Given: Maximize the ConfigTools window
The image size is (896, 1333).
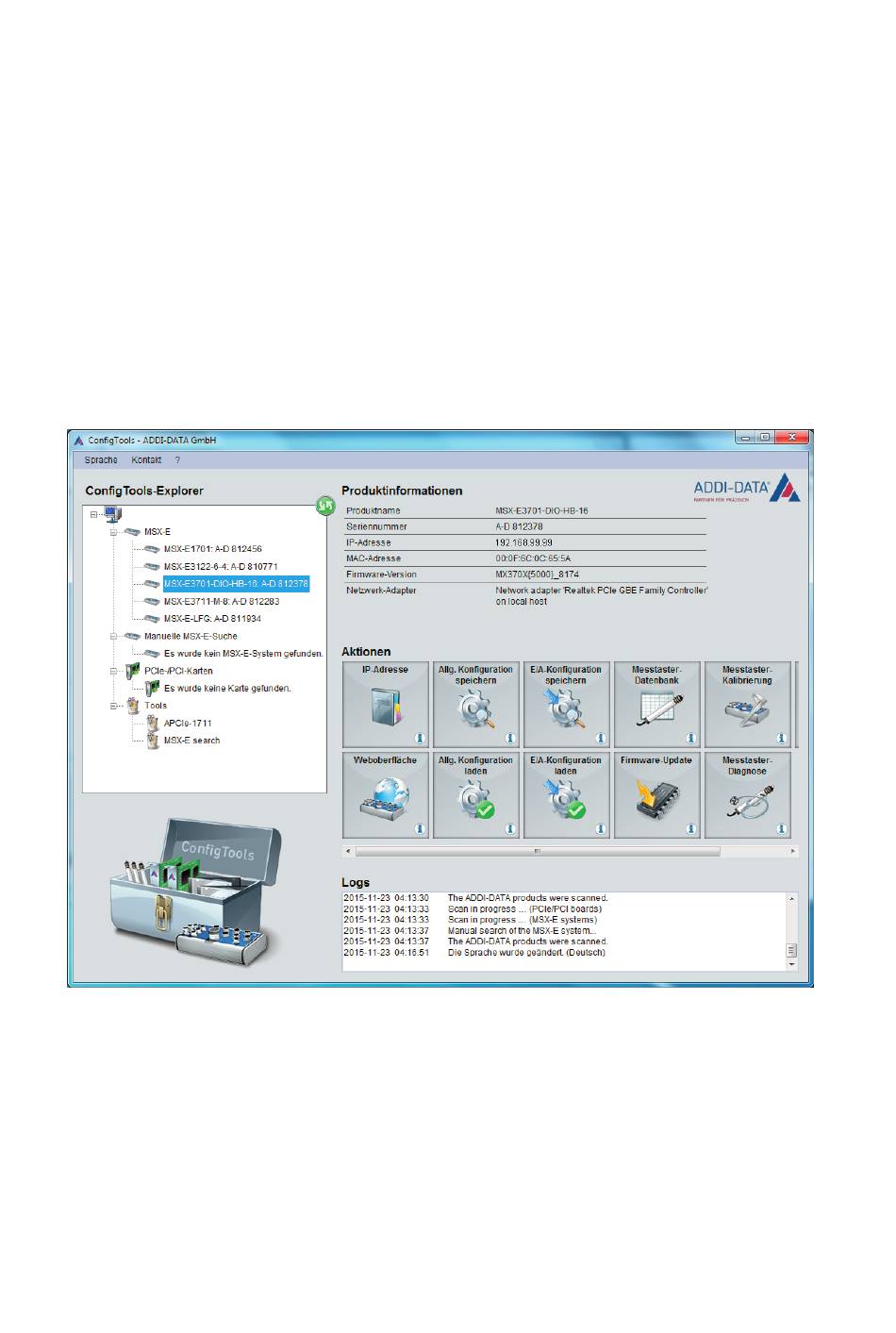Looking at the screenshot, I should pos(765,438).
